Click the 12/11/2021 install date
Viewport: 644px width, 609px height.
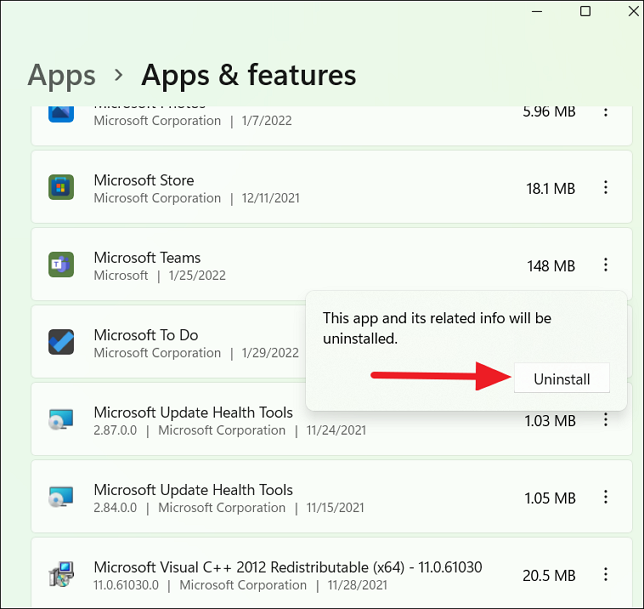[x=271, y=198]
